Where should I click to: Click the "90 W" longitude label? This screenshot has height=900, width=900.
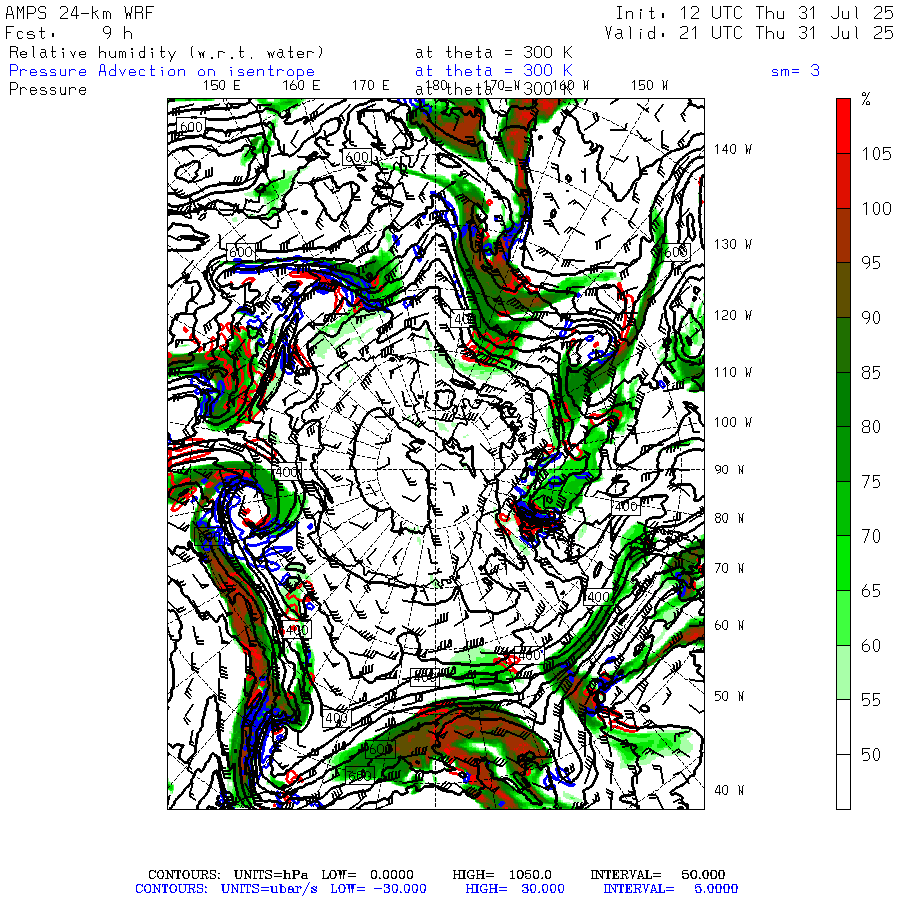pos(729,470)
